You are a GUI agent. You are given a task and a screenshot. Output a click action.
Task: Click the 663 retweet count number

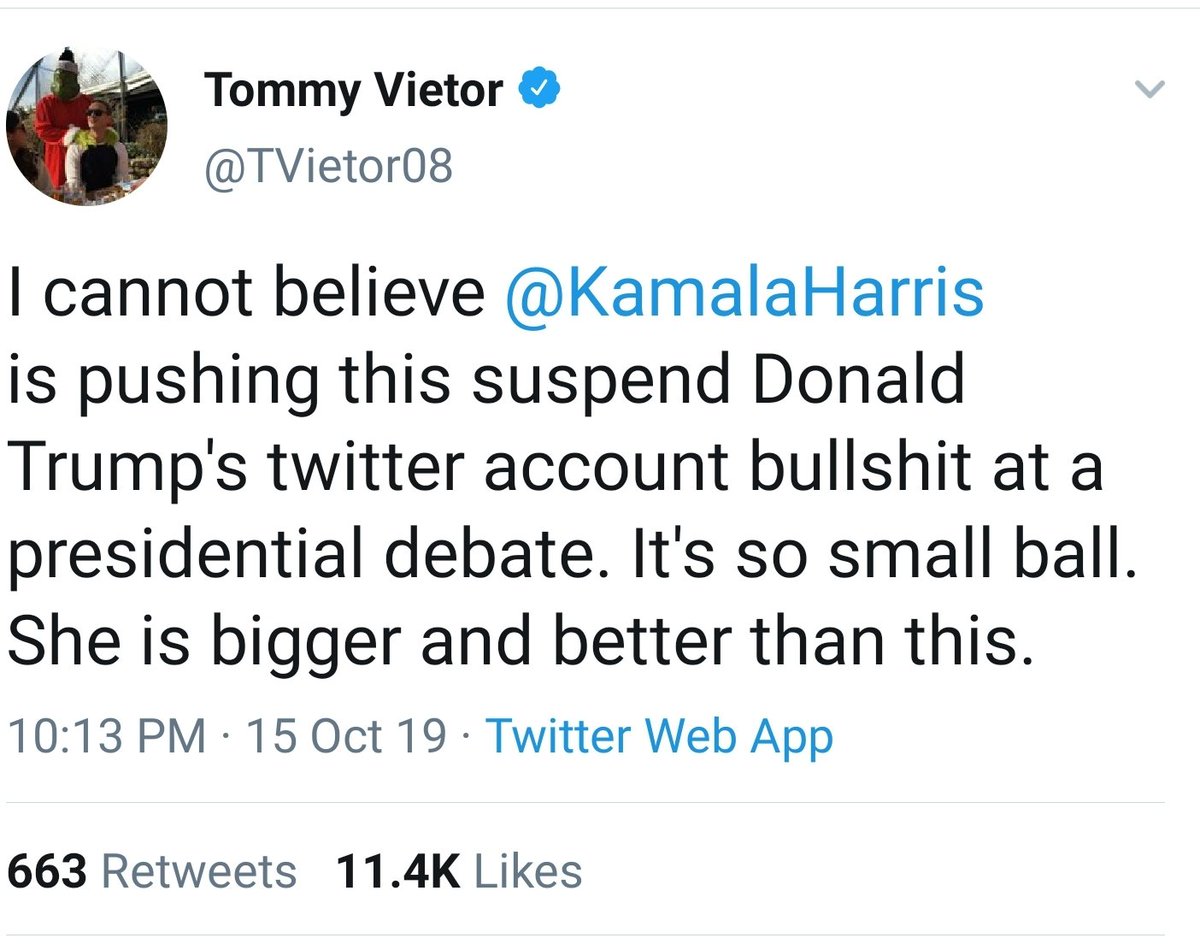(x=47, y=871)
